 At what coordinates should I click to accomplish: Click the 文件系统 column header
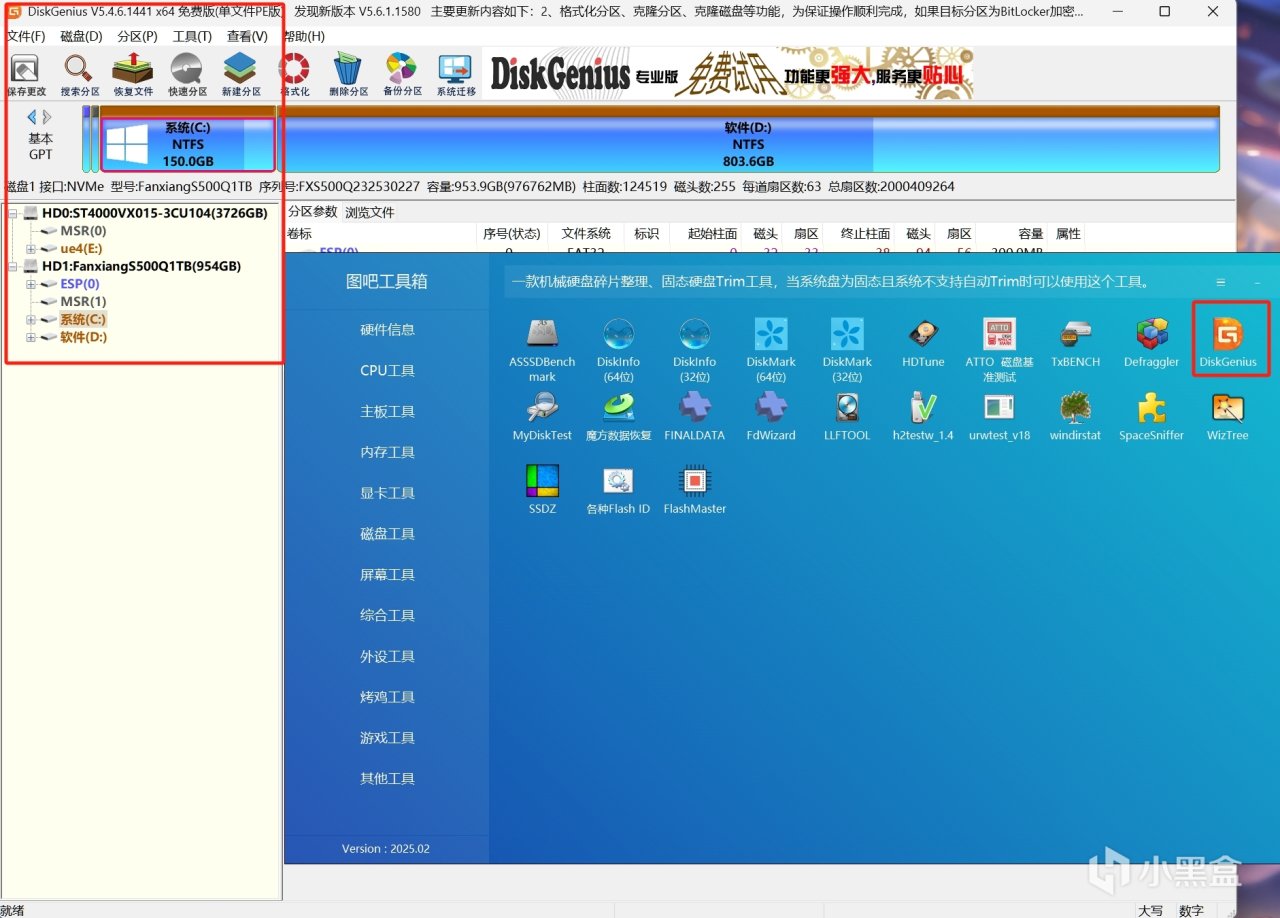point(586,234)
